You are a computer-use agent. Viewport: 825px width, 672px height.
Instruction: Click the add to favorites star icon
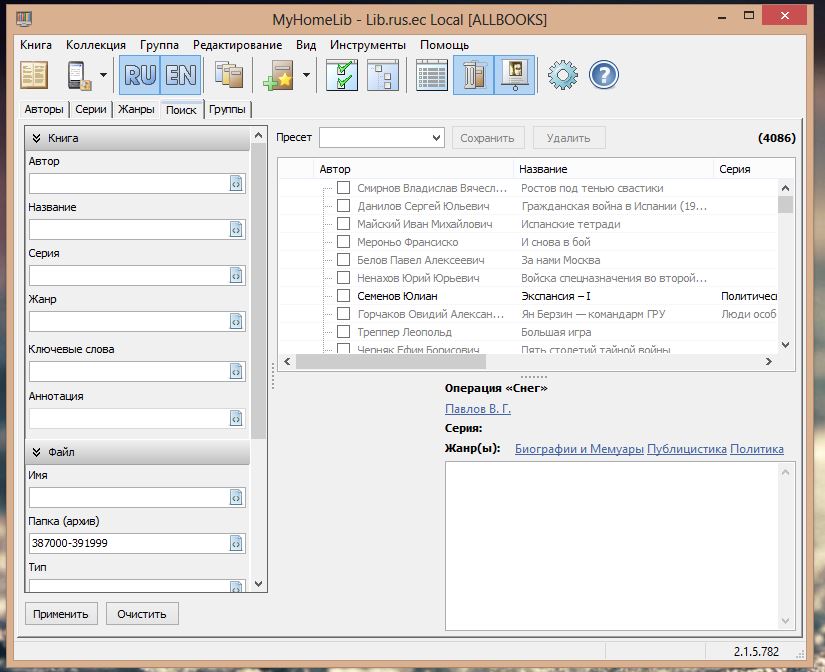pyautogui.click(x=277, y=75)
